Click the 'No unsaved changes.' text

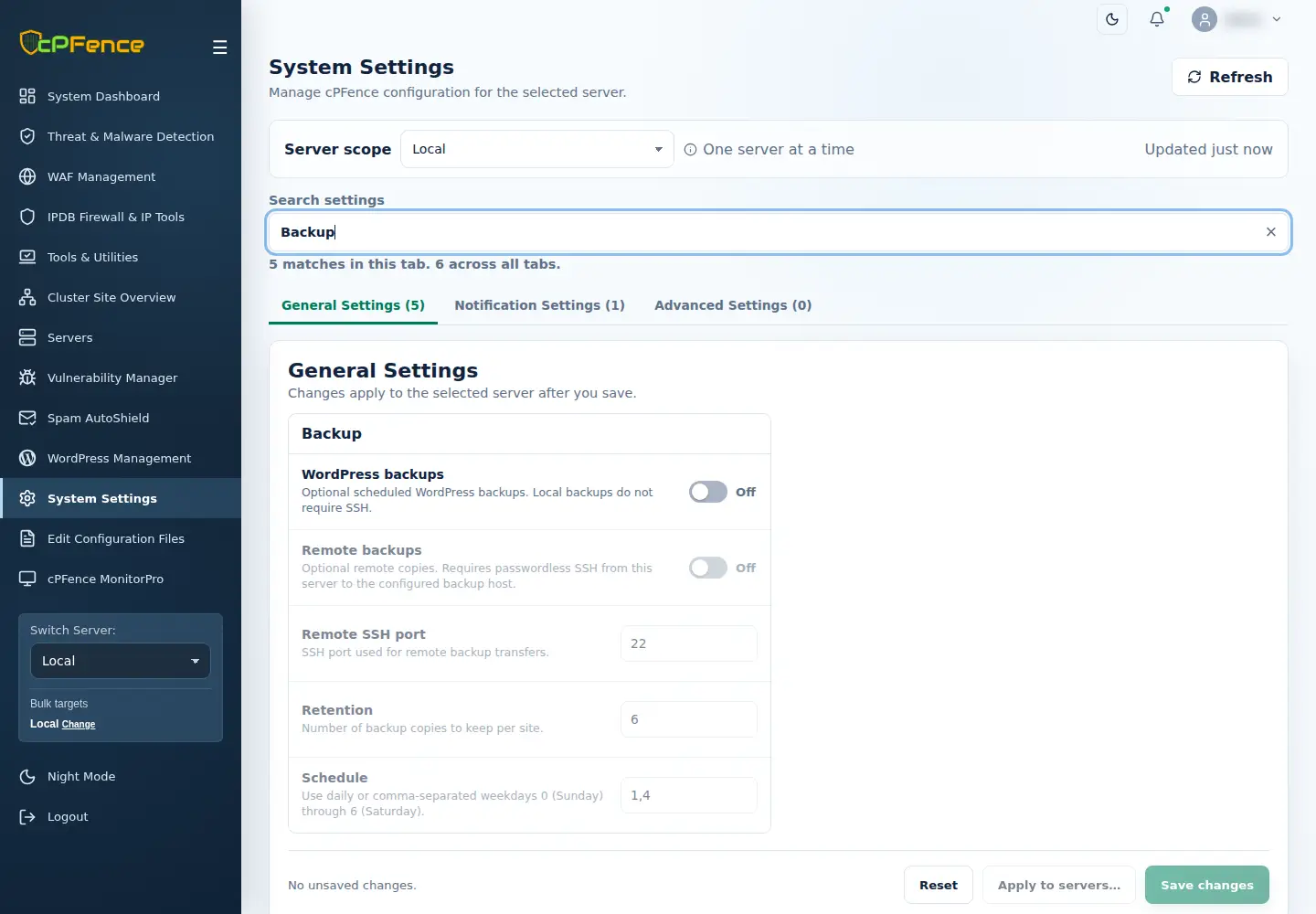point(352,885)
